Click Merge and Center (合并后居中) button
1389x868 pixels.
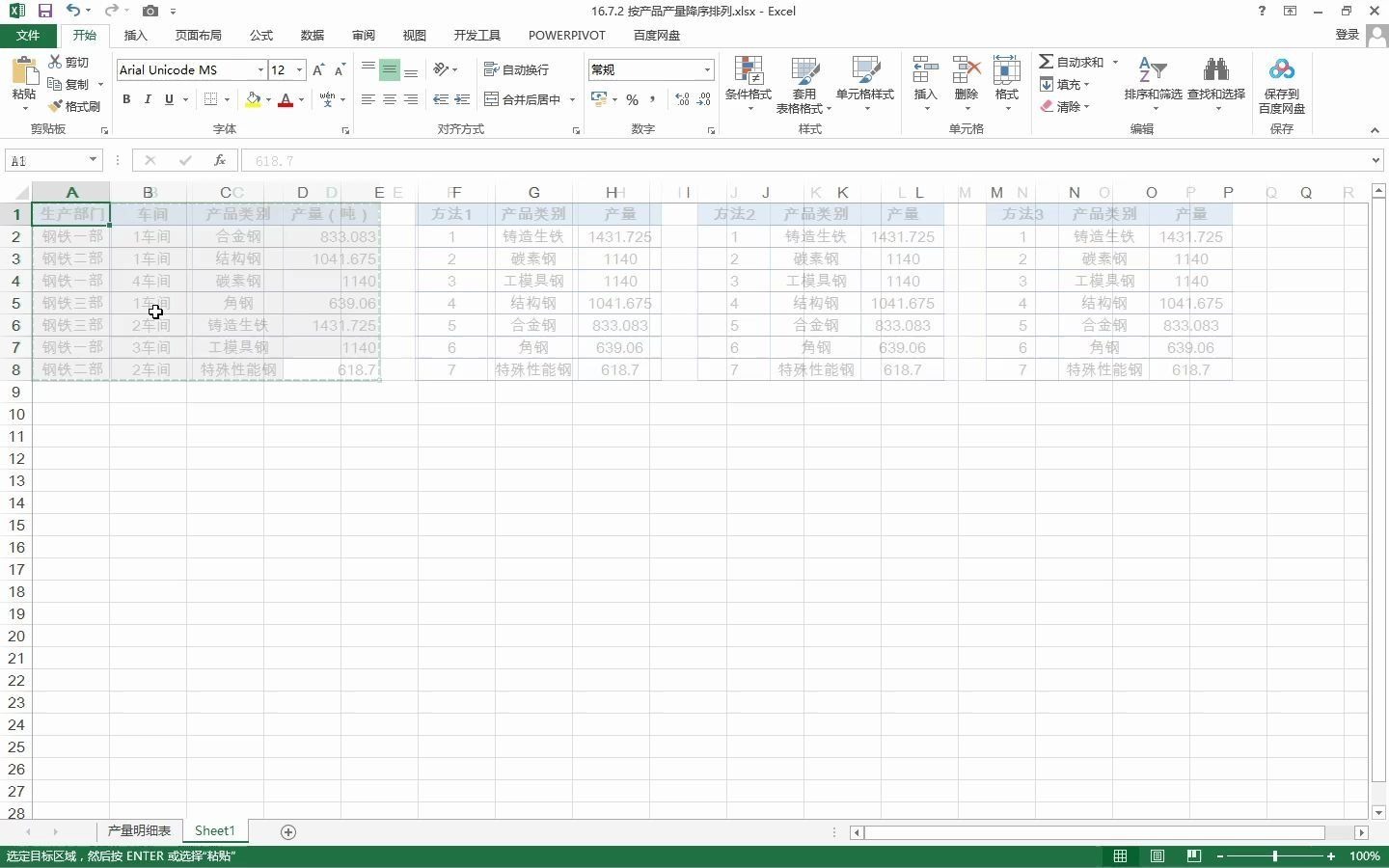[523, 99]
